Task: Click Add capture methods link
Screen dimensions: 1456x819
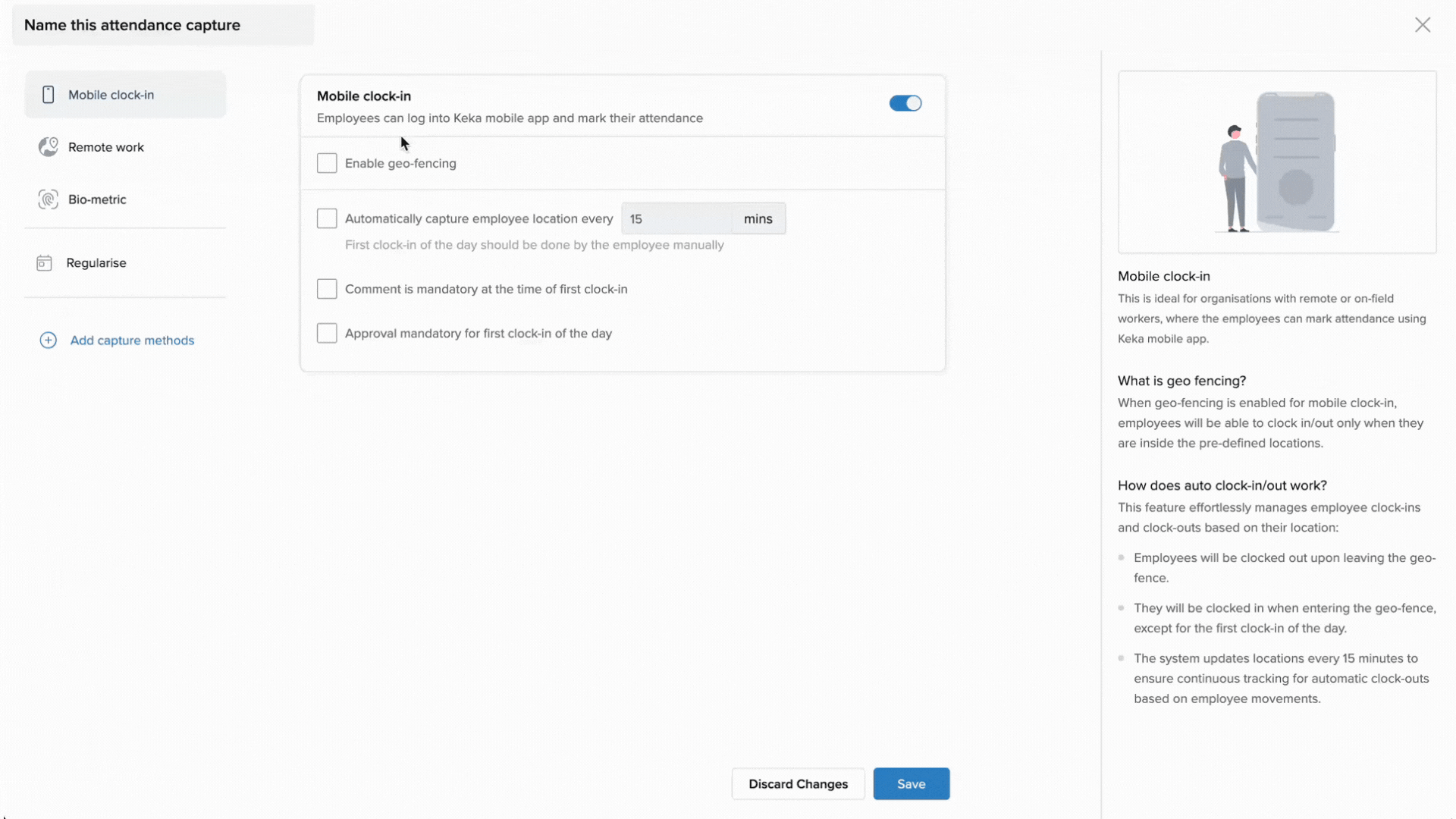Action: tap(132, 340)
